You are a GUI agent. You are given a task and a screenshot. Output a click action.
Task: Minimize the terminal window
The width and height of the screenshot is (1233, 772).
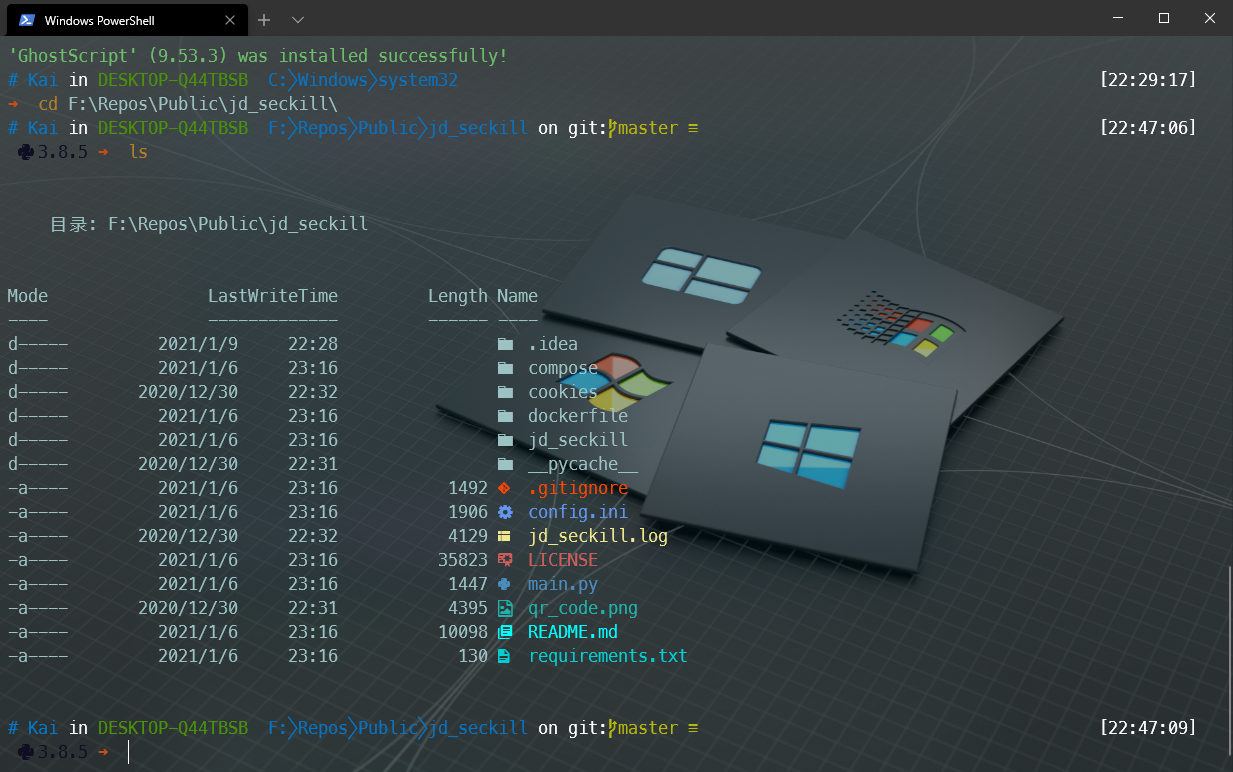coord(1118,18)
